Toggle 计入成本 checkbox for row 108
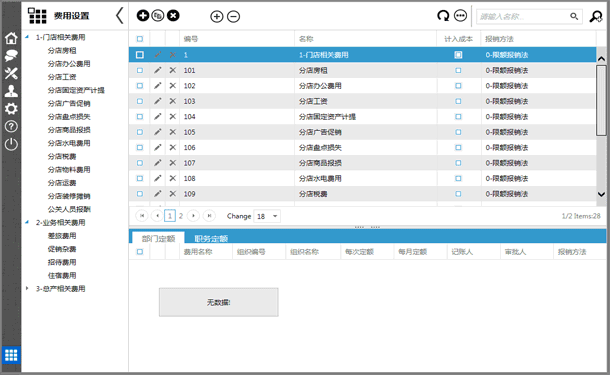 tap(458, 178)
